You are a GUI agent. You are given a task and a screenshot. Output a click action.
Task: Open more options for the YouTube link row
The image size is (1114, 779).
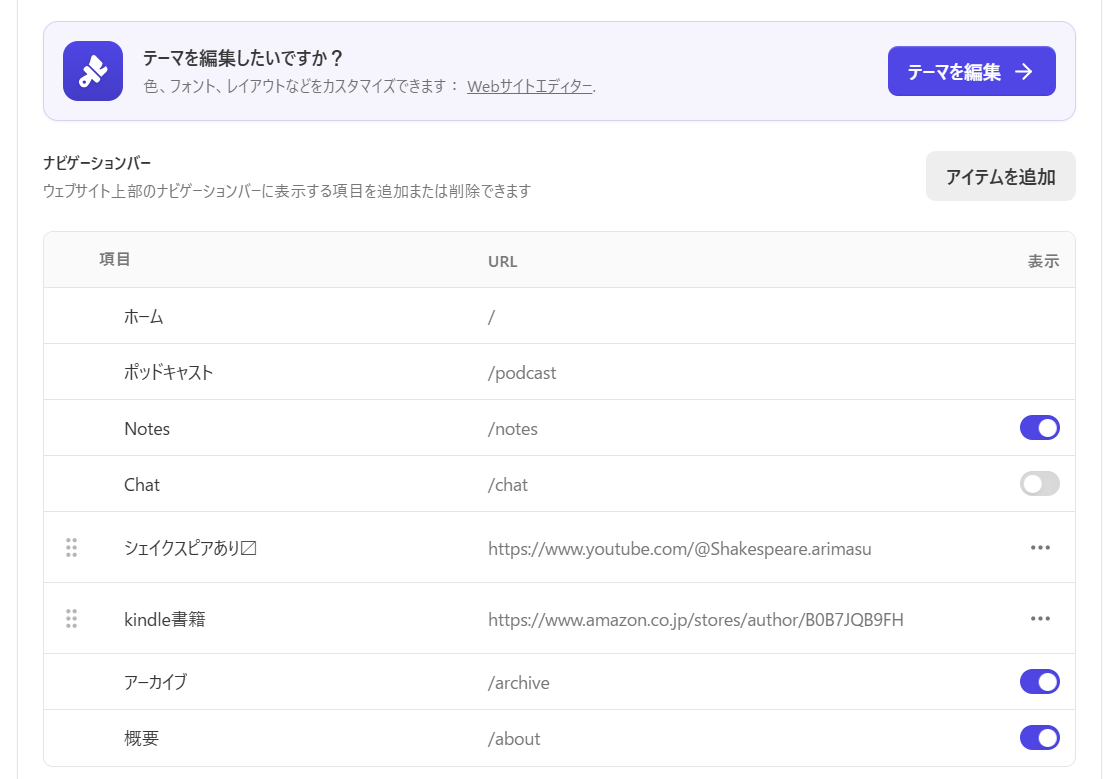pos(1040,547)
